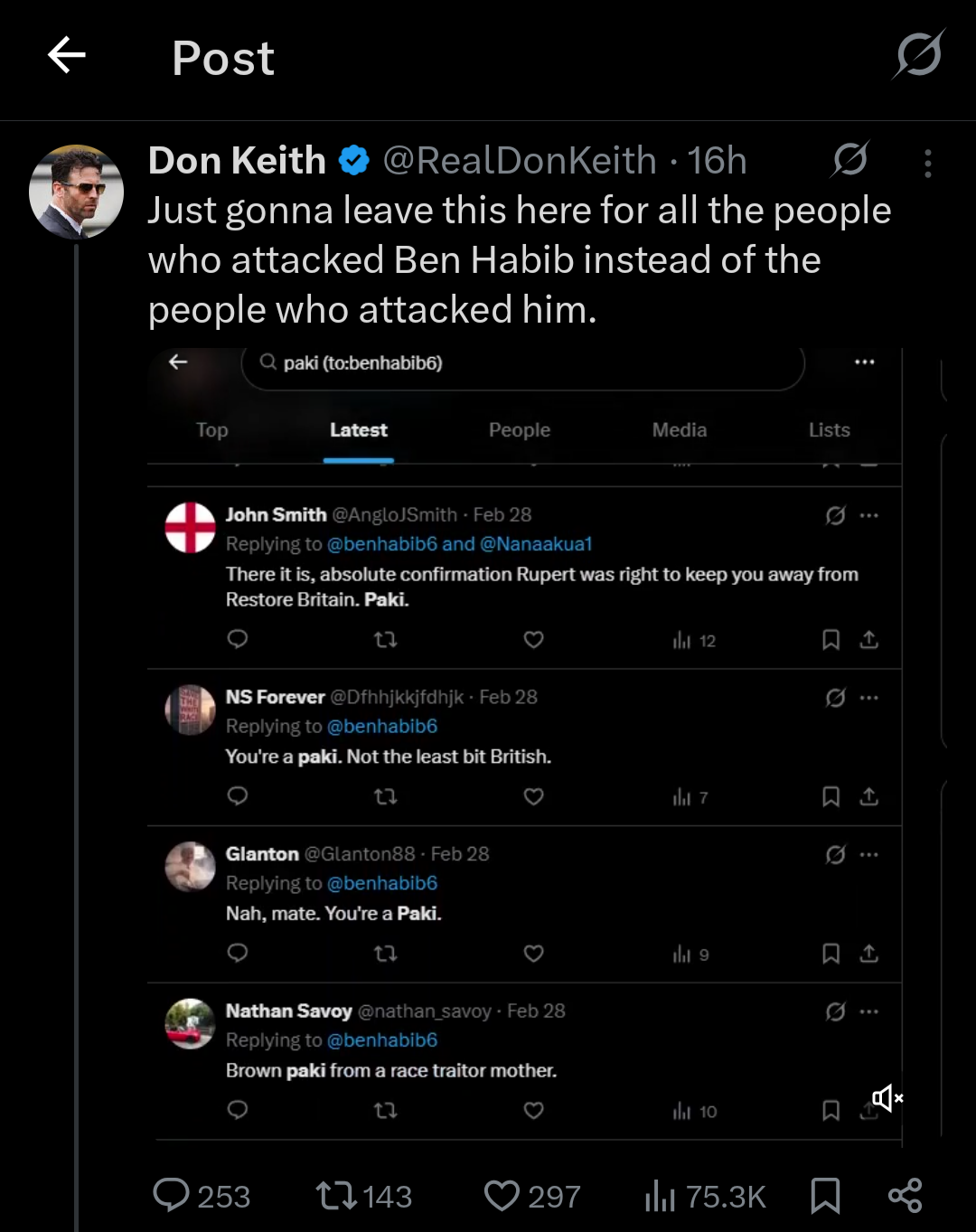
Task: Open the more options on John Smith's reply
Action: pos(869,515)
